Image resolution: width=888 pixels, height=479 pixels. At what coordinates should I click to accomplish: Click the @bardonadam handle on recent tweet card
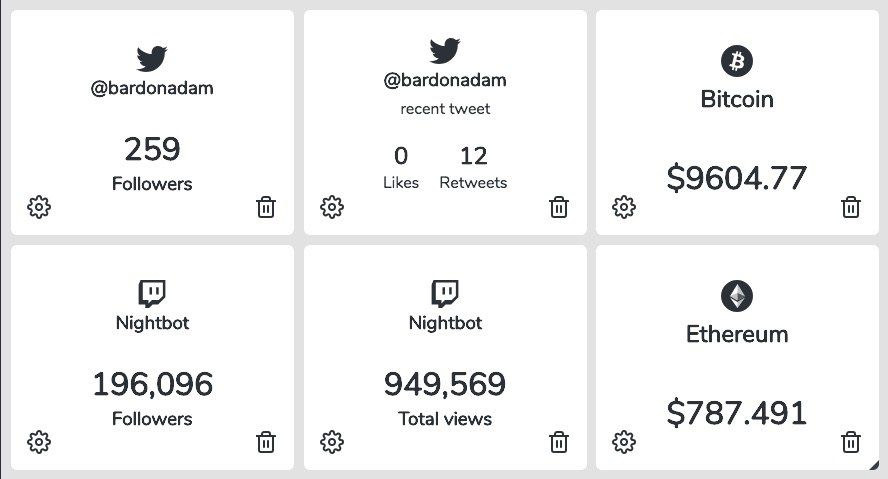445,80
